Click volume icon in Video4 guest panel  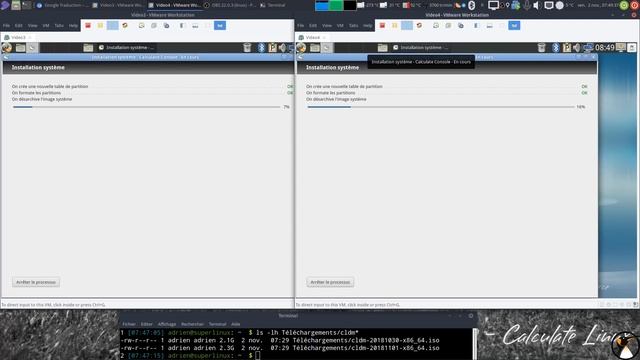coord(576,48)
